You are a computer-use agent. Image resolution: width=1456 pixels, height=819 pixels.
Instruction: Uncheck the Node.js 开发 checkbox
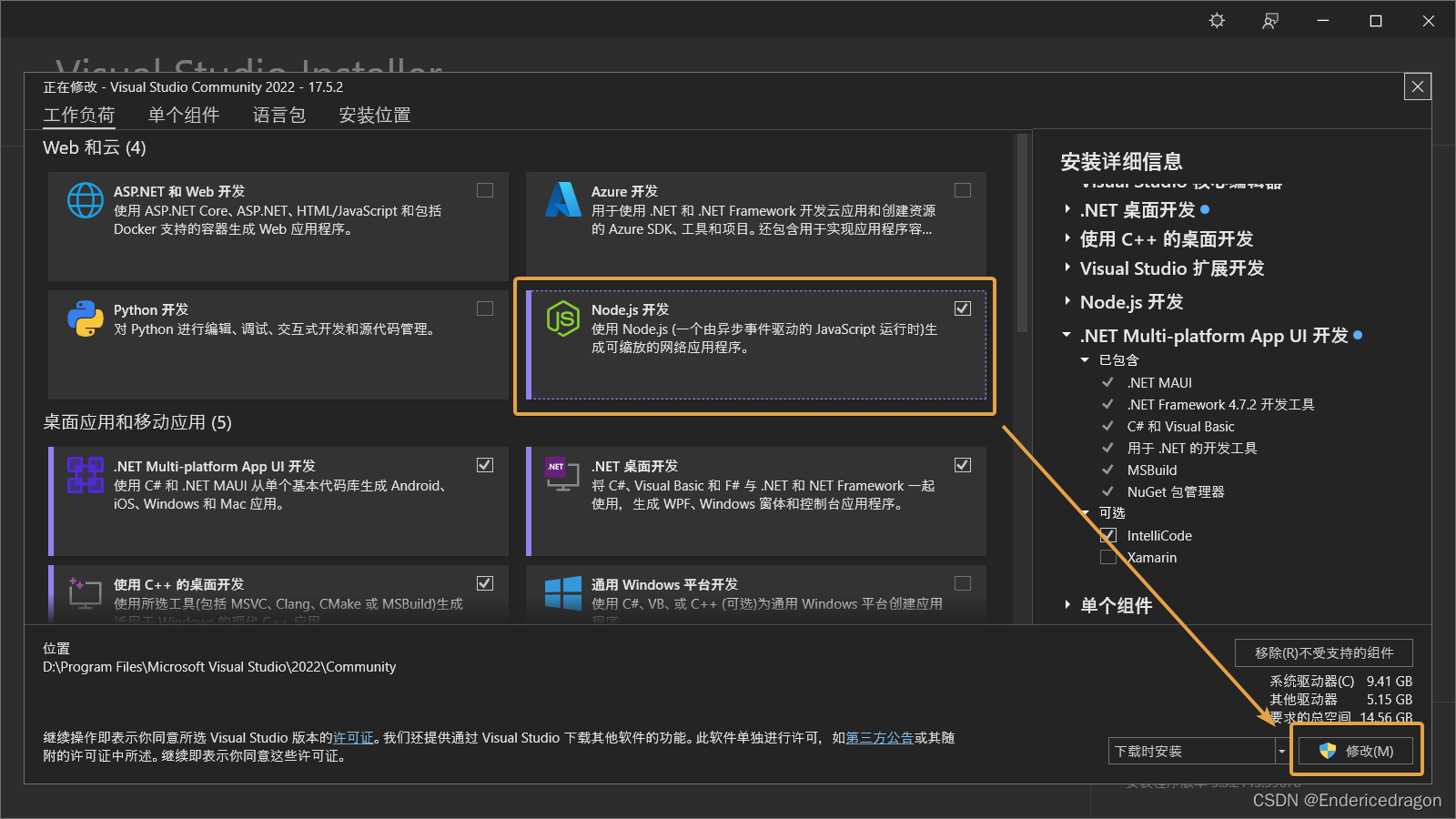point(962,308)
